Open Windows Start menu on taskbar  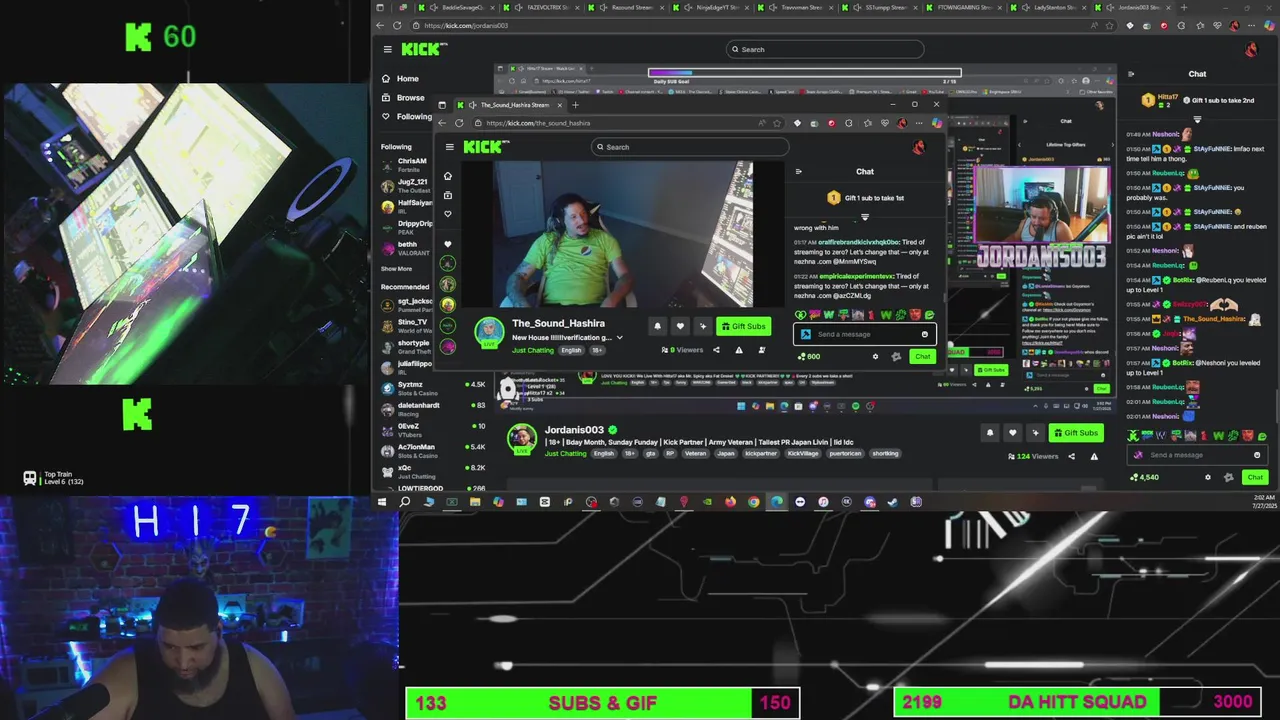[382, 502]
